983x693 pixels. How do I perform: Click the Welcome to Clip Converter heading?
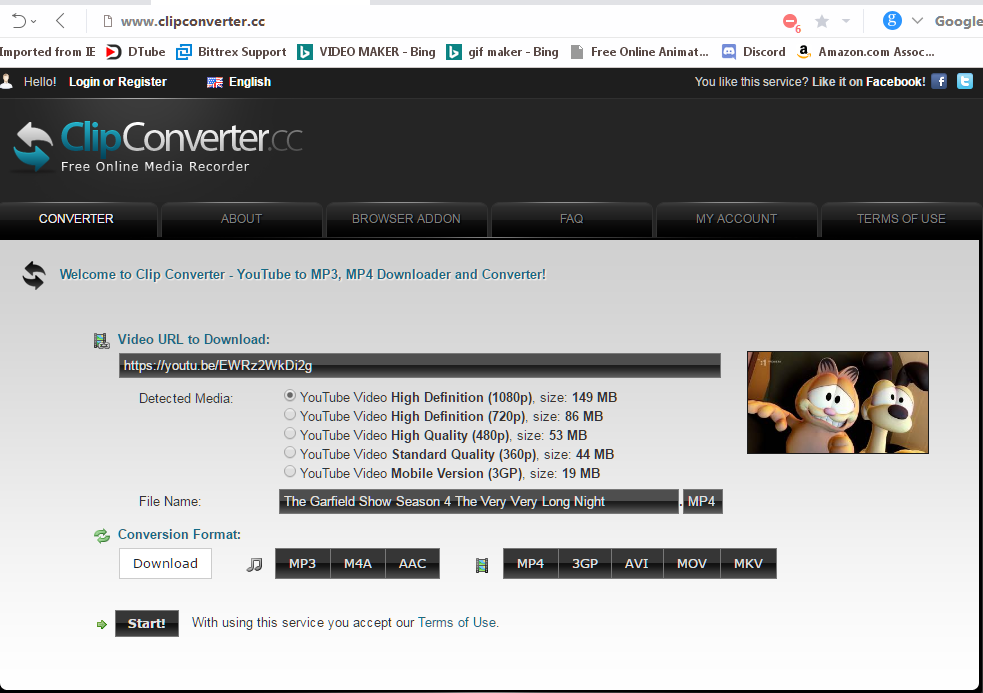pyautogui.click(x=302, y=275)
